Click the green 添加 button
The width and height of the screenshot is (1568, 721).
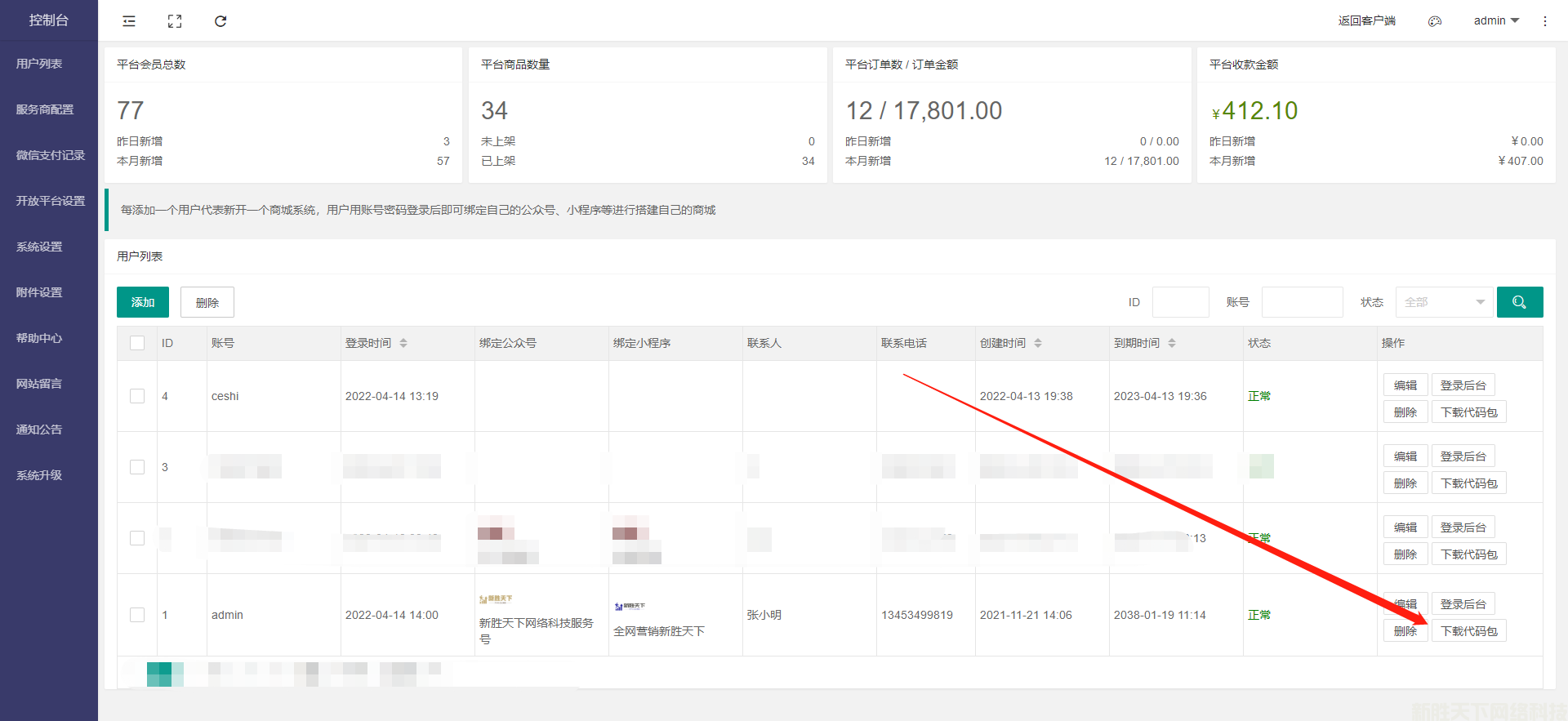[x=143, y=302]
